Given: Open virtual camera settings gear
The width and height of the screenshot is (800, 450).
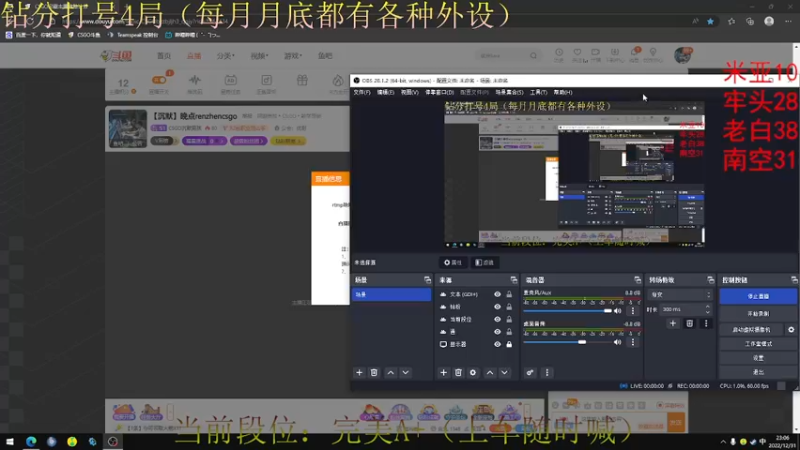Looking at the screenshot, I should 791,330.
